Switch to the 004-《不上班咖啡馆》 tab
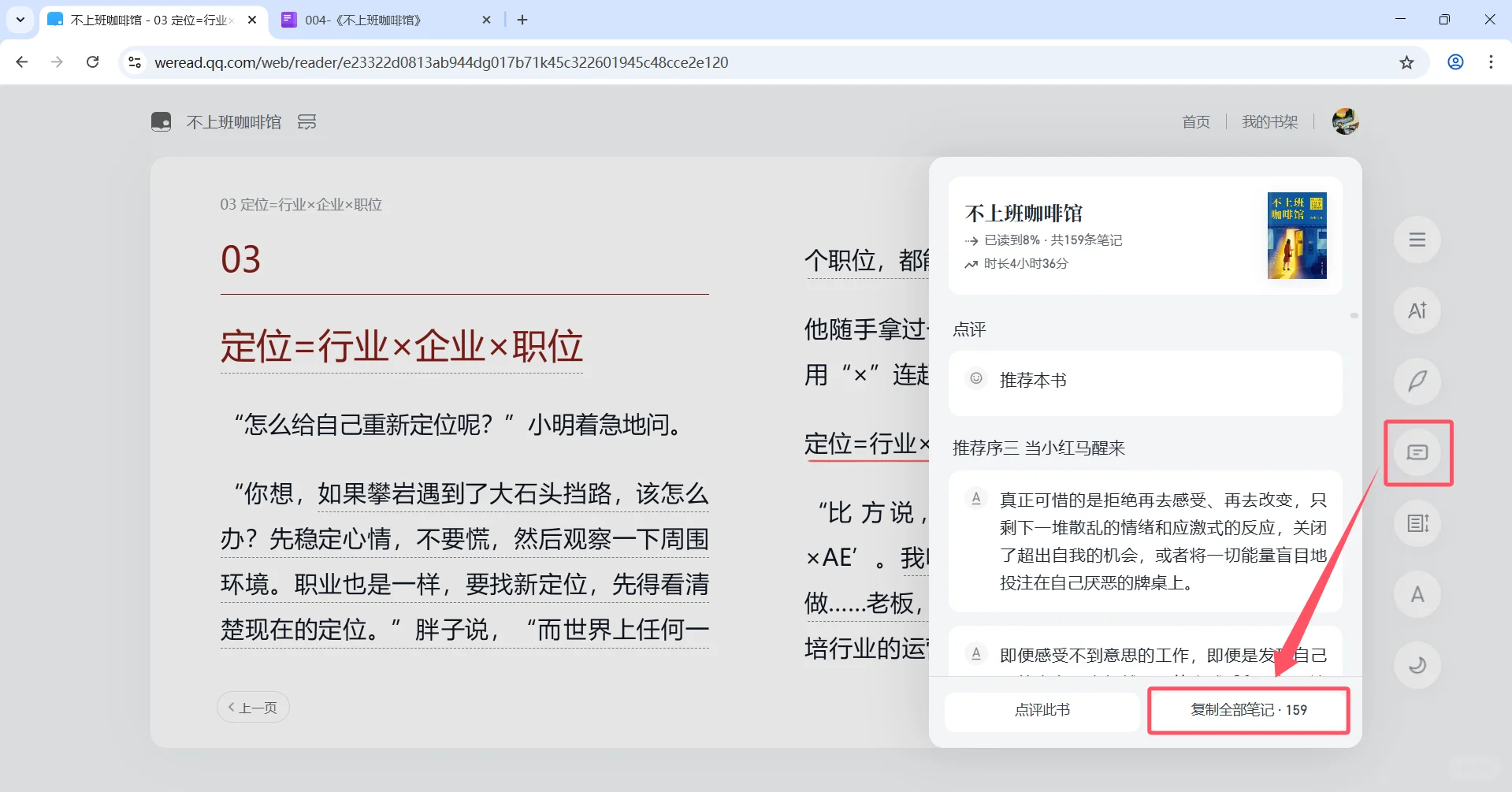The height and width of the screenshot is (792, 1512). [x=388, y=20]
